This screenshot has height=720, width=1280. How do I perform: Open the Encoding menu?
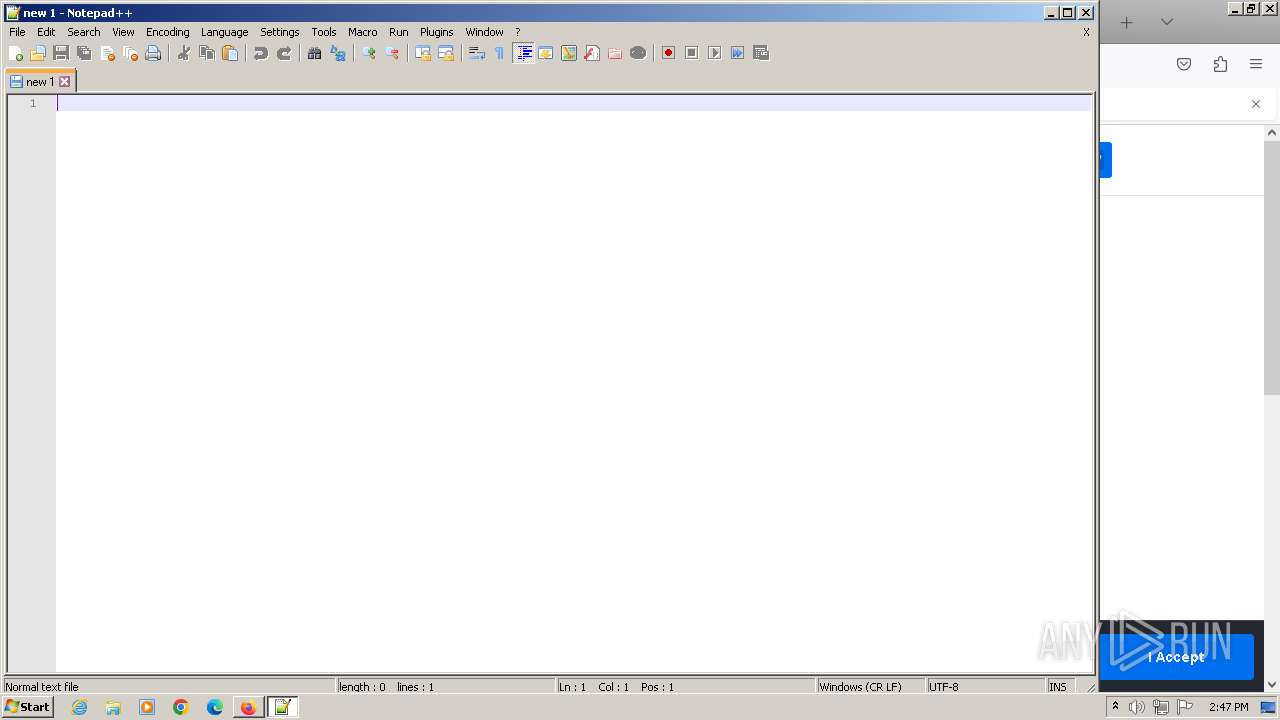tap(167, 32)
